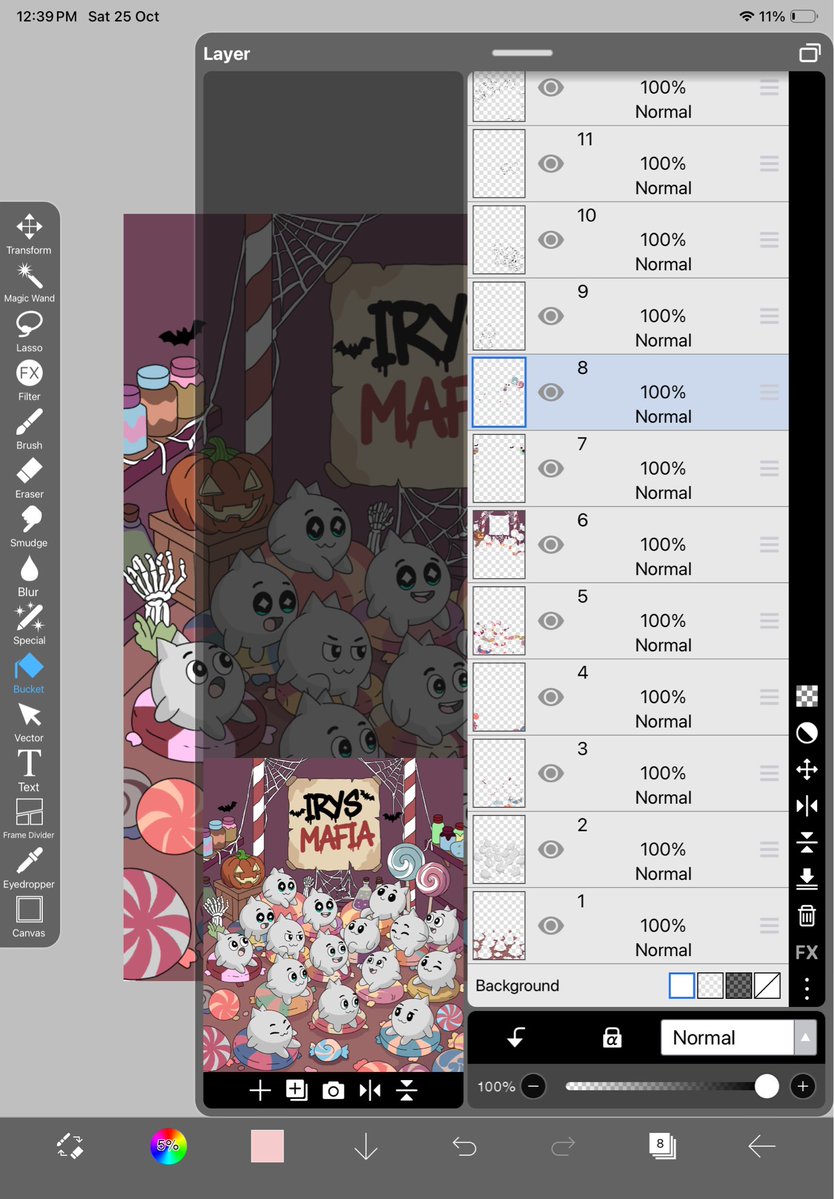Flip layer horizontally in preview bar
The image size is (834, 1199).
pyautogui.click(x=370, y=1090)
